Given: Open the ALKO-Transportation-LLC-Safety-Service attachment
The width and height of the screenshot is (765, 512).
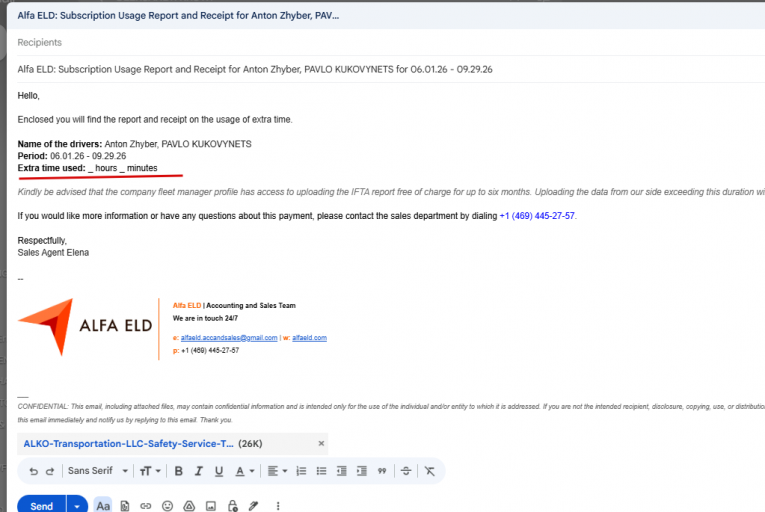Looking at the screenshot, I should 128,443.
